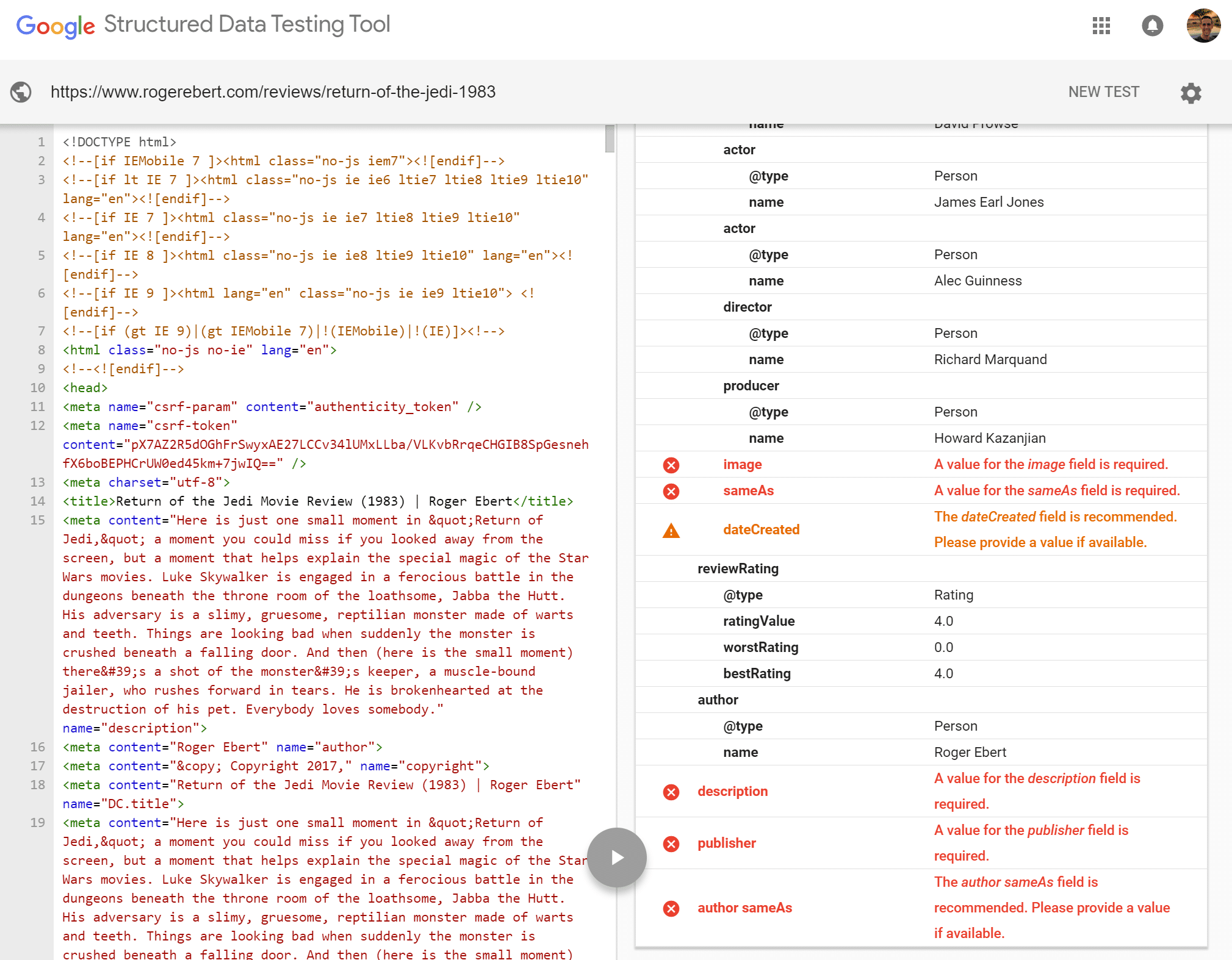This screenshot has height=960, width=1232.
Task: Open the settings gear icon
Action: coord(1191,93)
